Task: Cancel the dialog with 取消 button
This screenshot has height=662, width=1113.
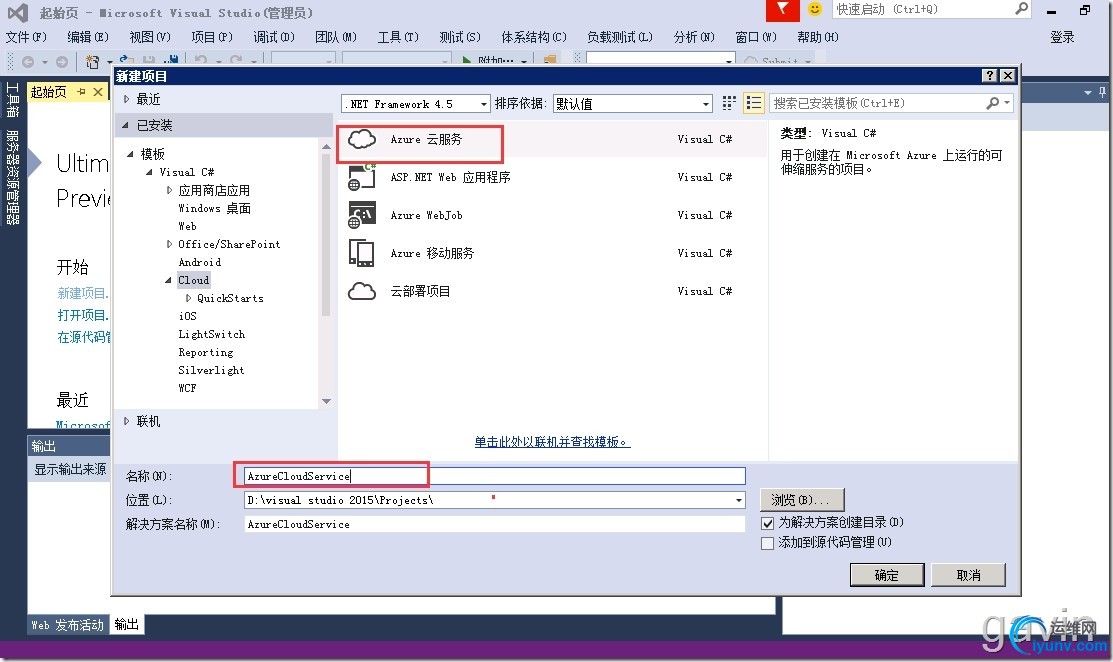Action: 968,575
